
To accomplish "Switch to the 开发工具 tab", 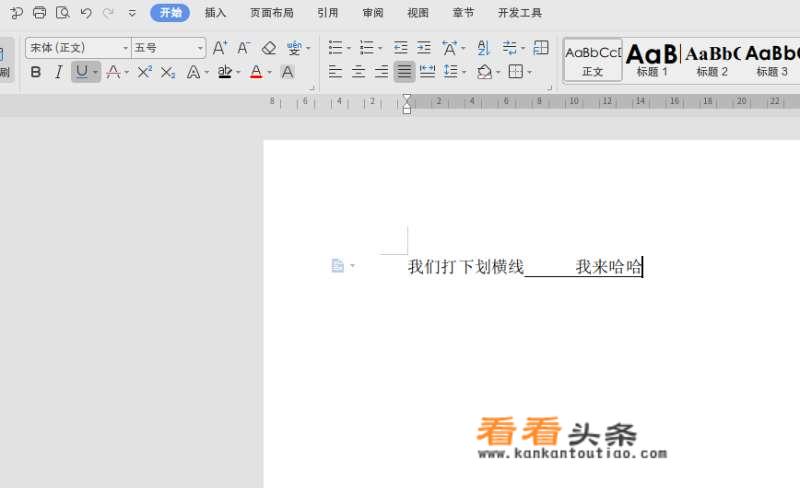I will (520, 13).
